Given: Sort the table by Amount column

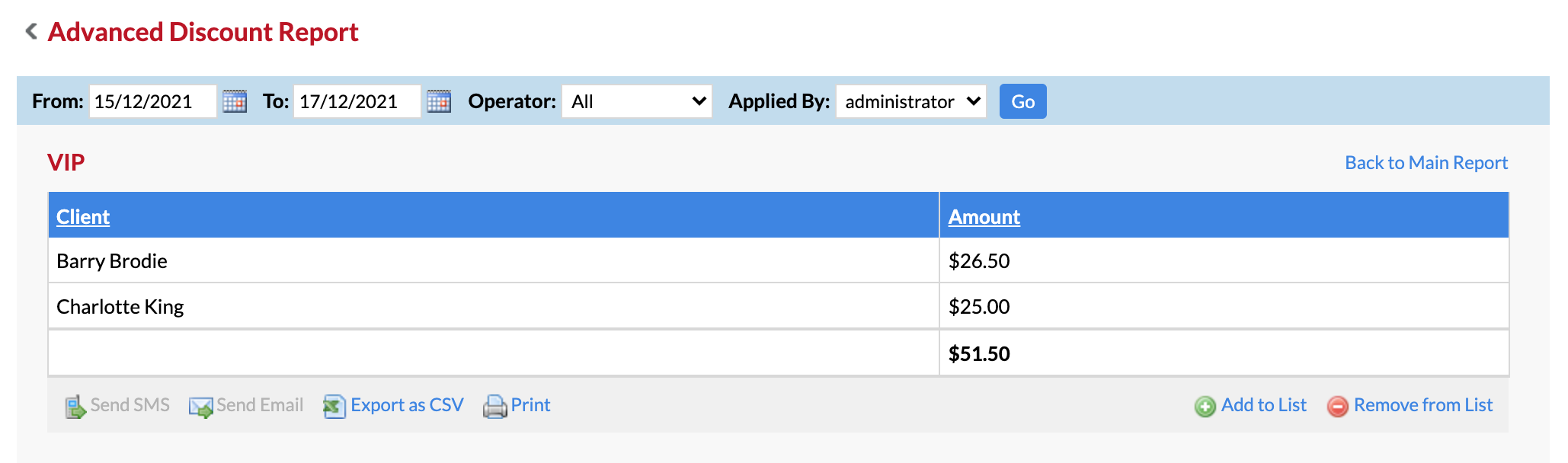Looking at the screenshot, I should [x=984, y=217].
